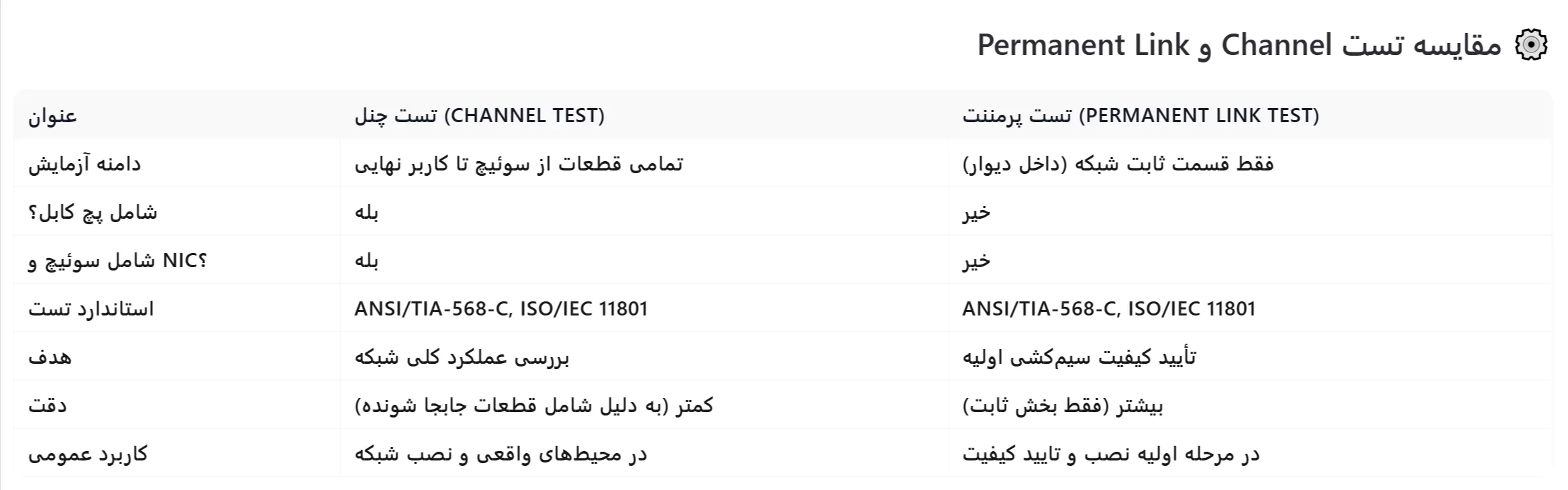The width and height of the screenshot is (1568, 490).
Task: Click بله in the patch cable row
Action: (366, 213)
